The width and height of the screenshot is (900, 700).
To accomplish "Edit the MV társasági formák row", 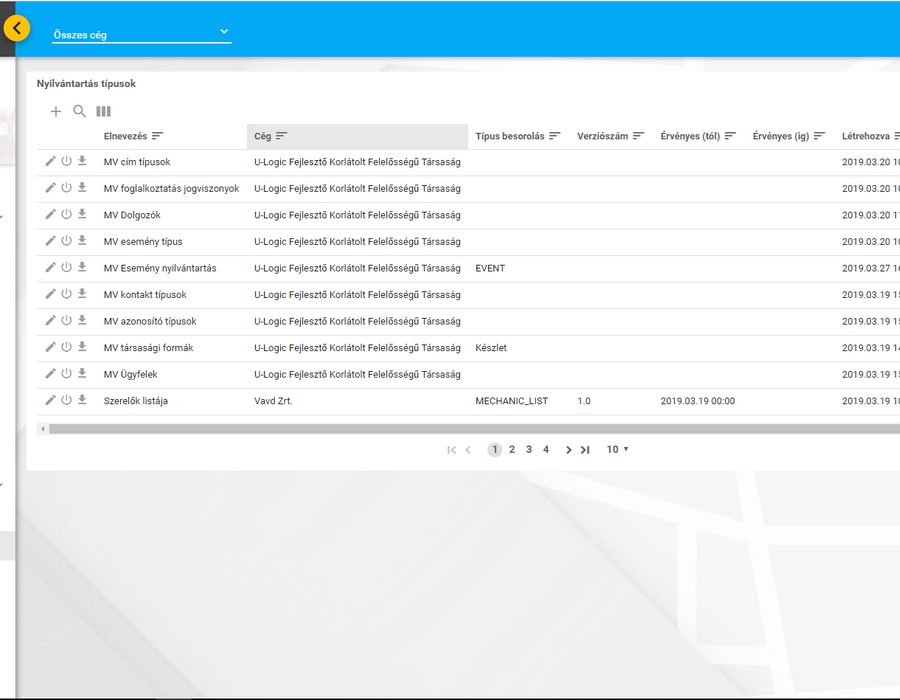I will 51,347.
